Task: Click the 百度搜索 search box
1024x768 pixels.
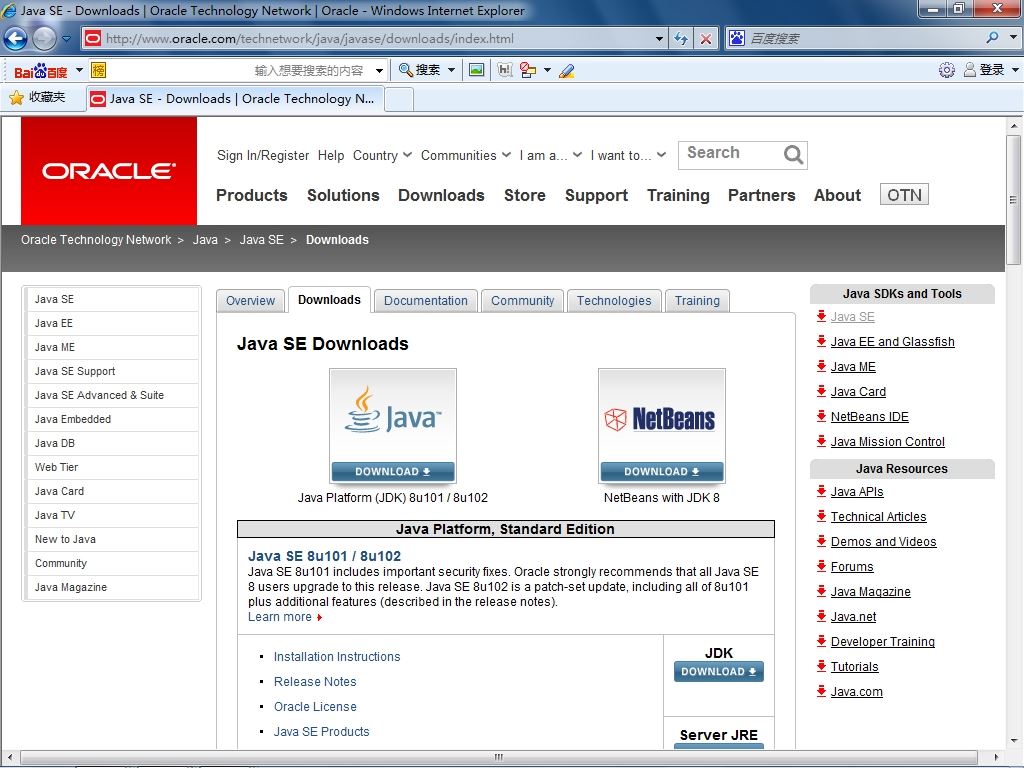Action: 865,38
